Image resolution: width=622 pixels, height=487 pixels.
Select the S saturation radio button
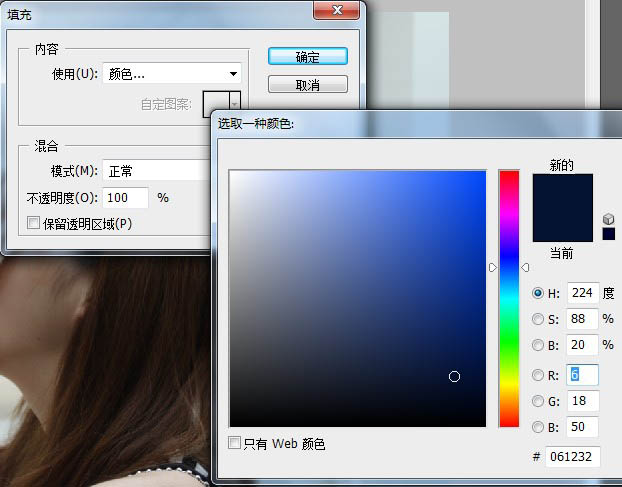point(538,319)
